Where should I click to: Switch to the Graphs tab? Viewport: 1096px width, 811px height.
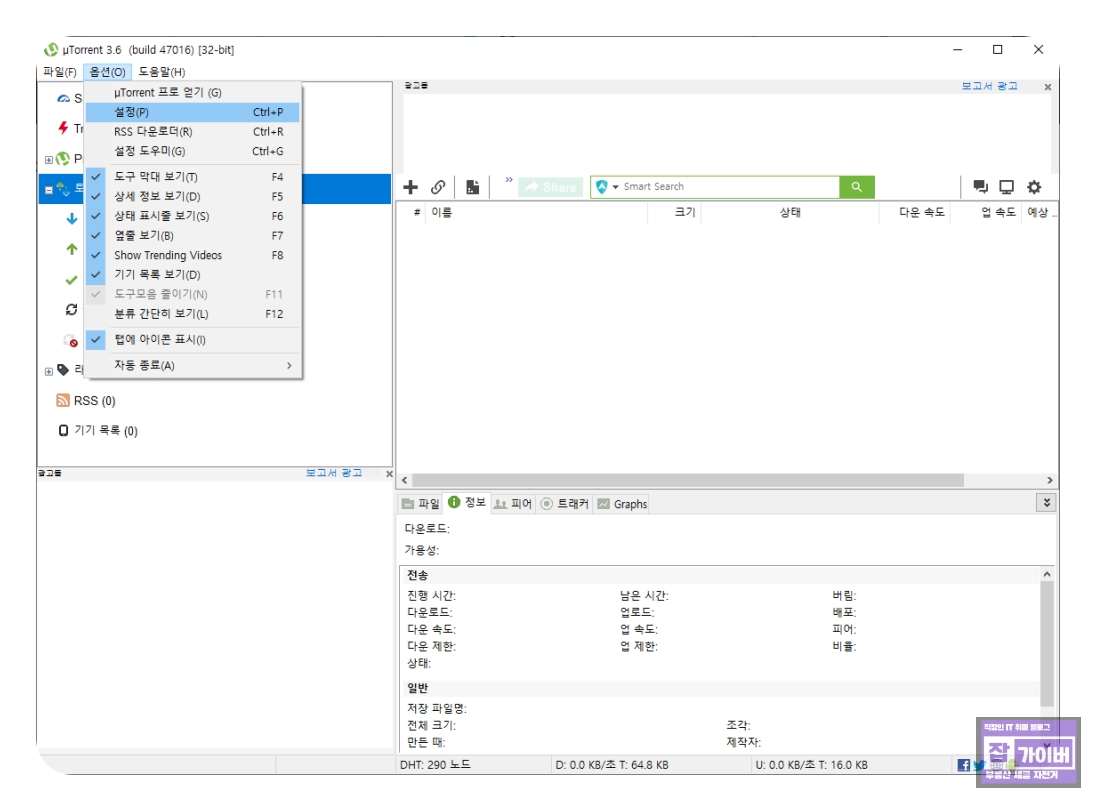tap(622, 504)
